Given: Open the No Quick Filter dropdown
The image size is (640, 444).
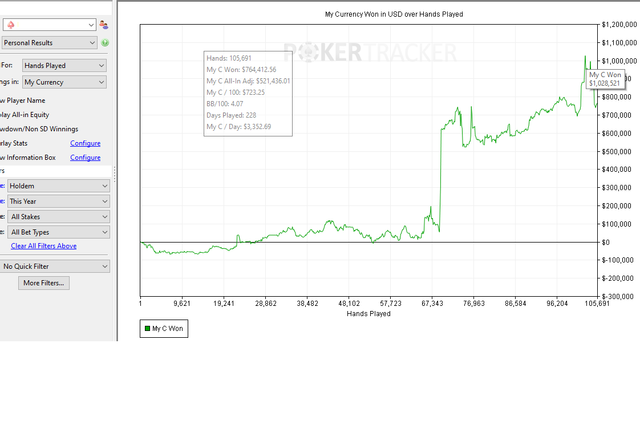Looking at the screenshot, I should pyautogui.click(x=55, y=267).
